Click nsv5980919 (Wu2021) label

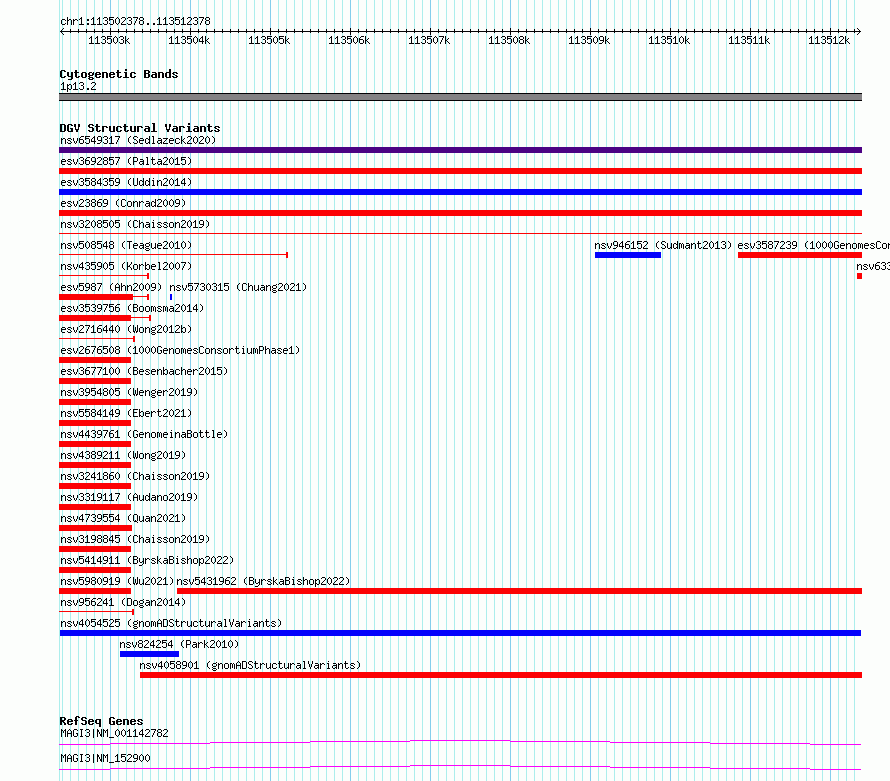(x=117, y=581)
